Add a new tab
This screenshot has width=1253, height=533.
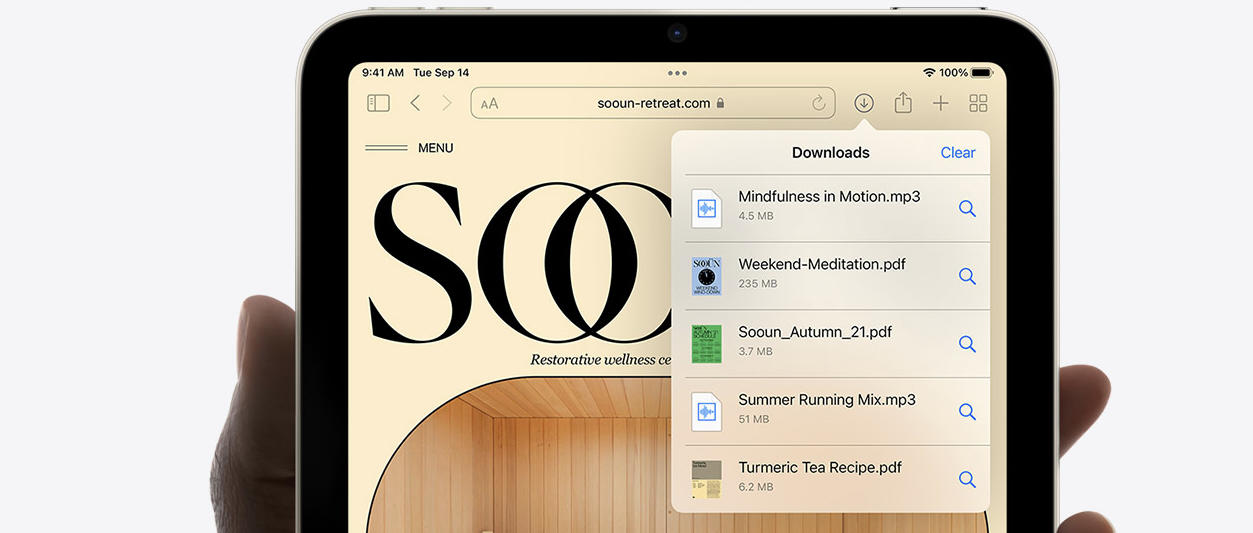pyautogui.click(x=940, y=103)
